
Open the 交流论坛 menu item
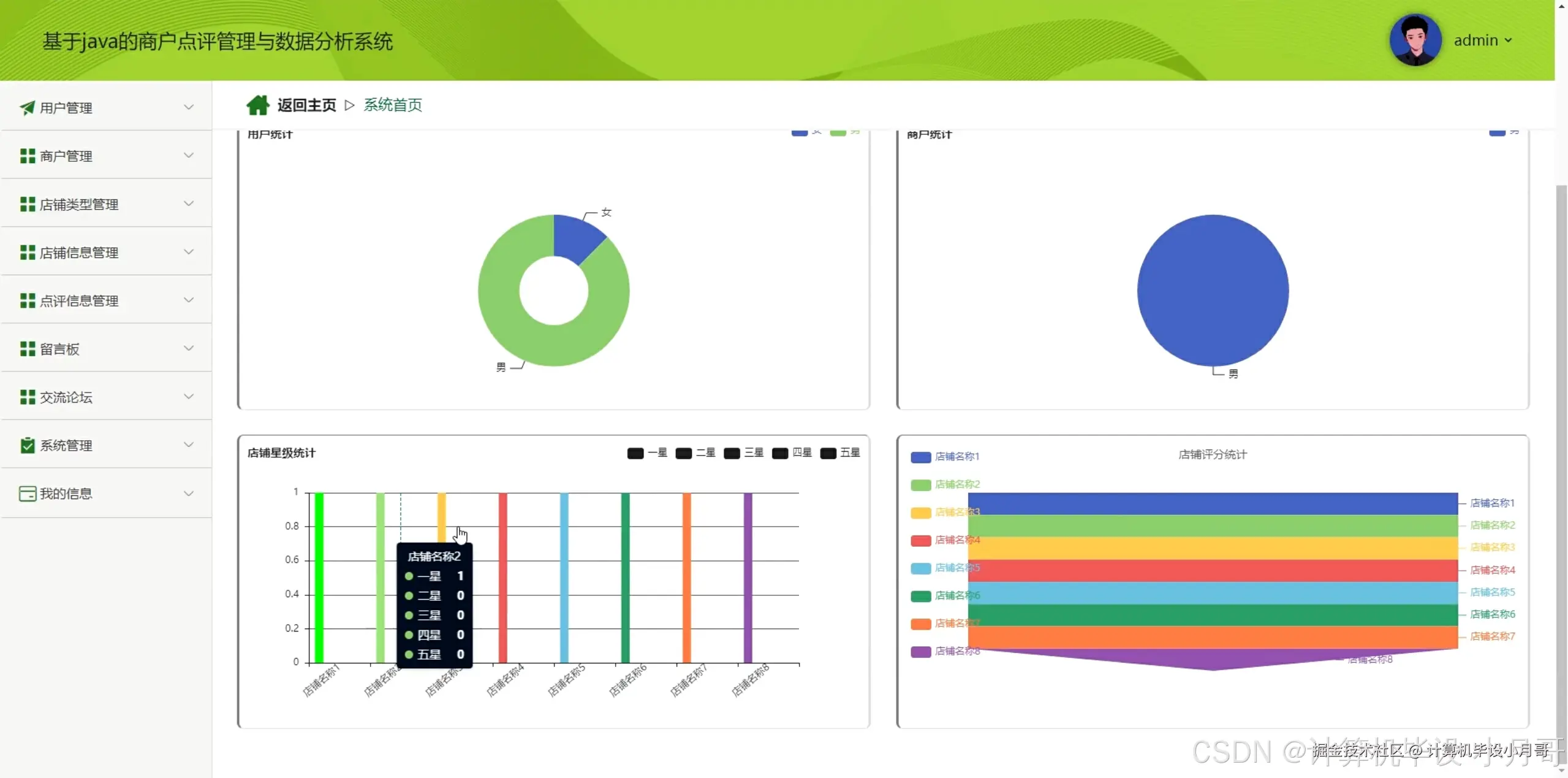[66, 397]
